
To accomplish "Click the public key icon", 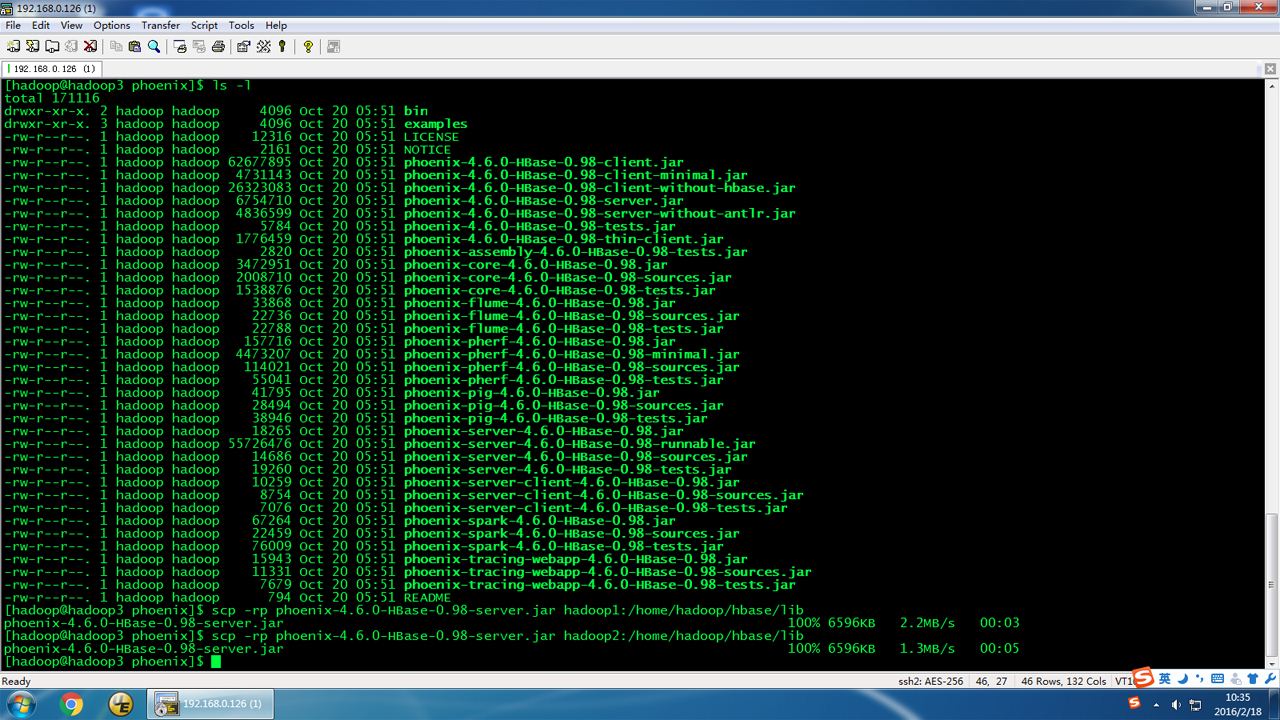I will 283,46.
